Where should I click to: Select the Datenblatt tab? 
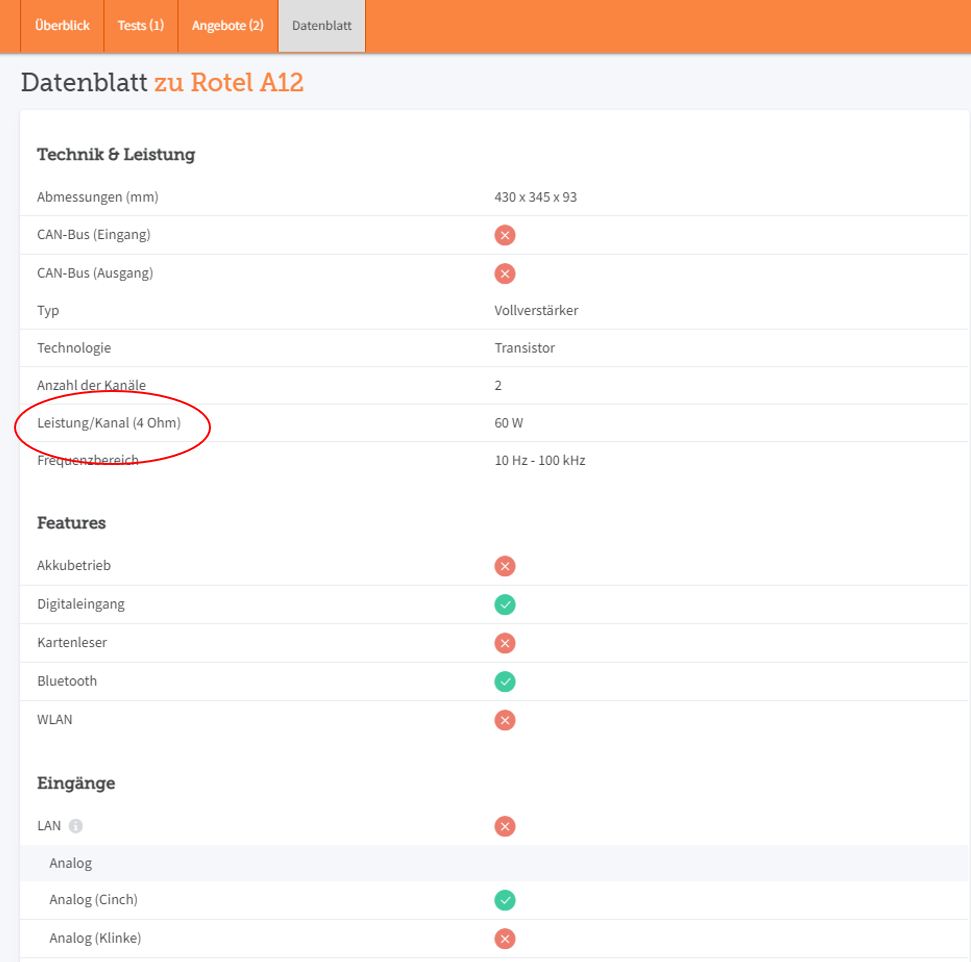point(322,26)
